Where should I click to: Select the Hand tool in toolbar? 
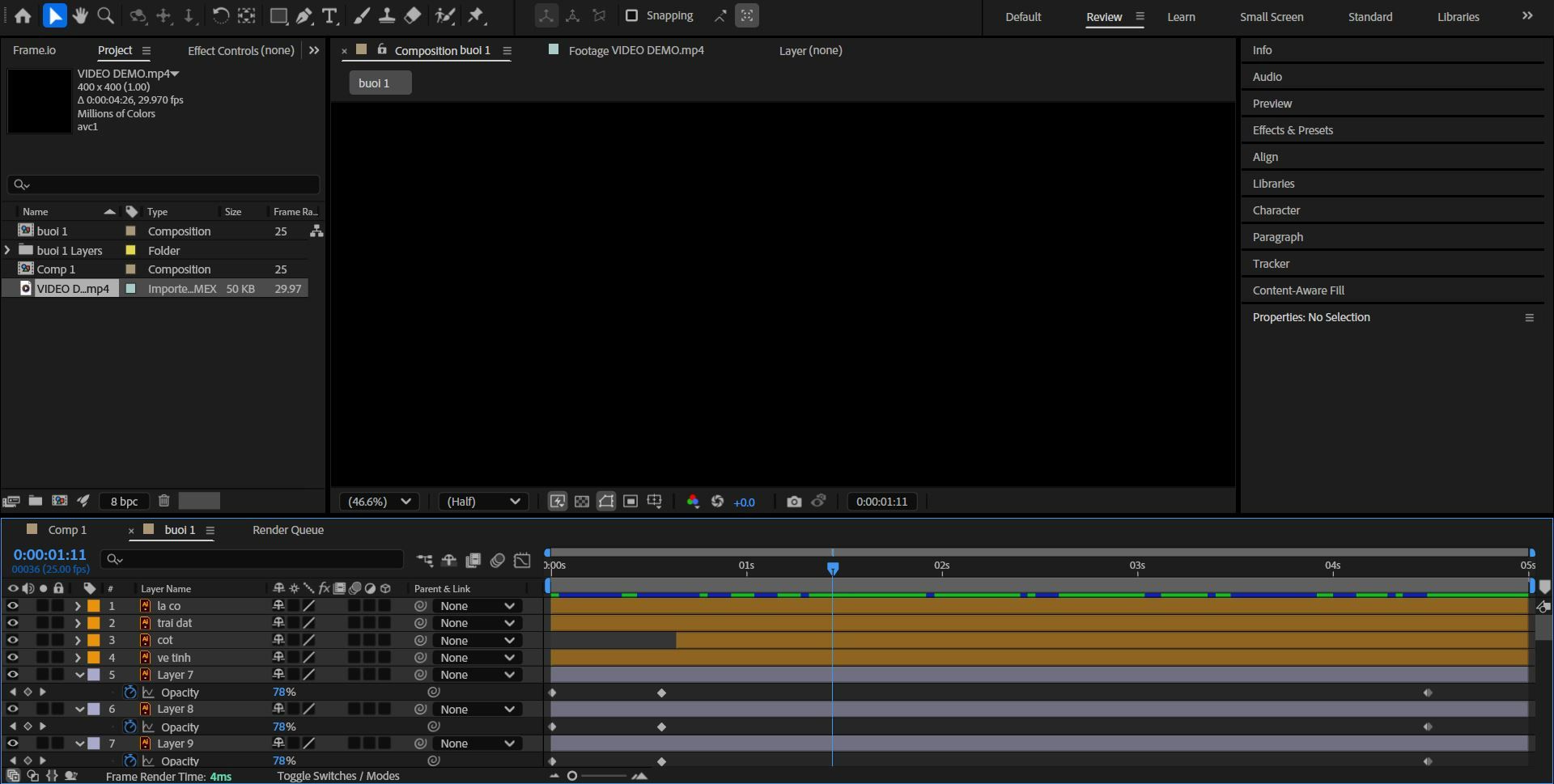[x=79, y=15]
